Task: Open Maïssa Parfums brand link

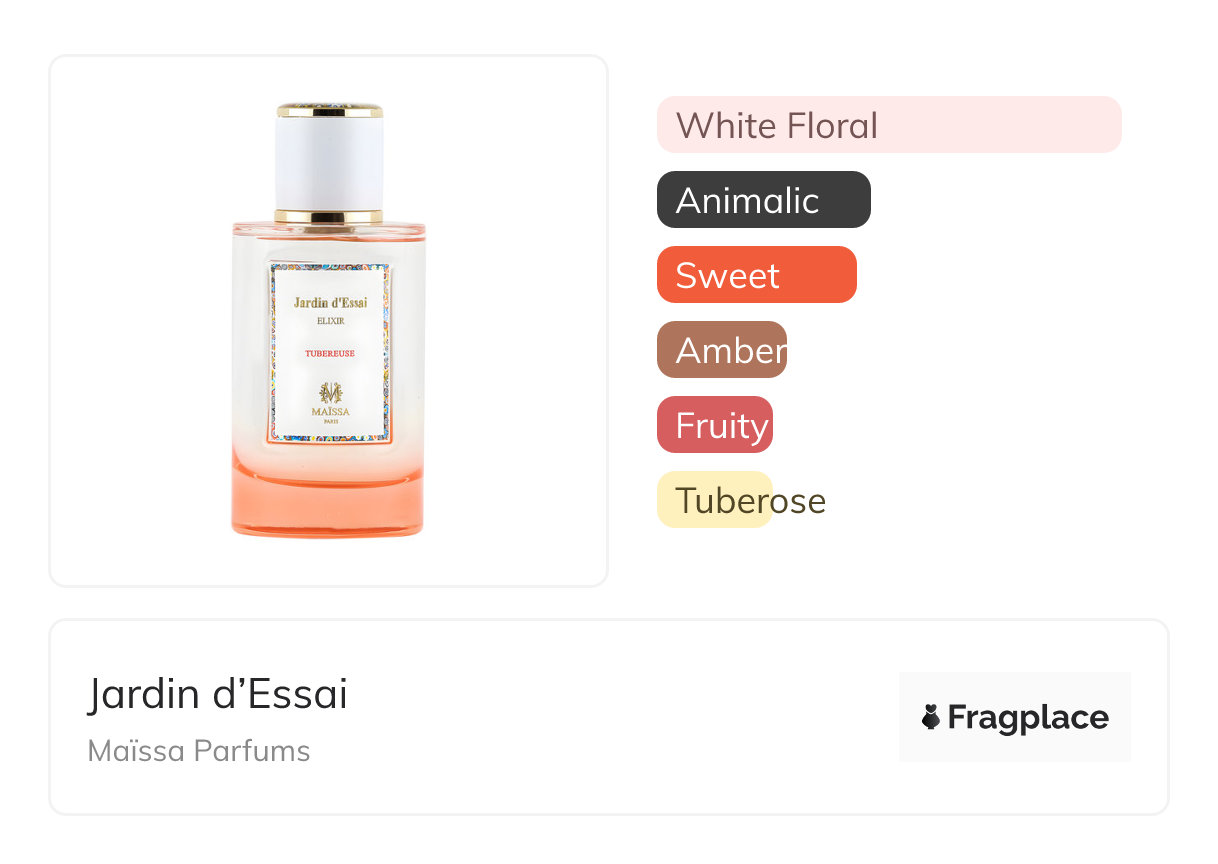Action: pos(199,751)
